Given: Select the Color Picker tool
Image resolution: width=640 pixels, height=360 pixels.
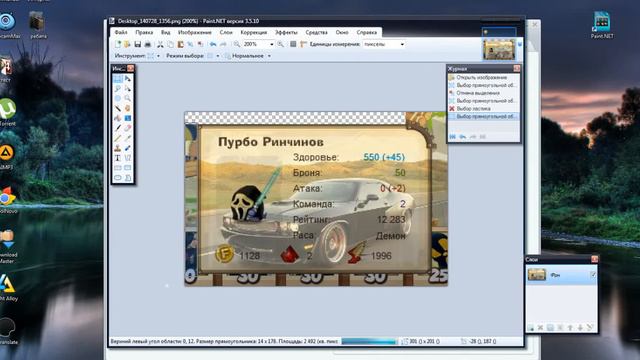Looking at the screenshot, I should click(128, 138).
